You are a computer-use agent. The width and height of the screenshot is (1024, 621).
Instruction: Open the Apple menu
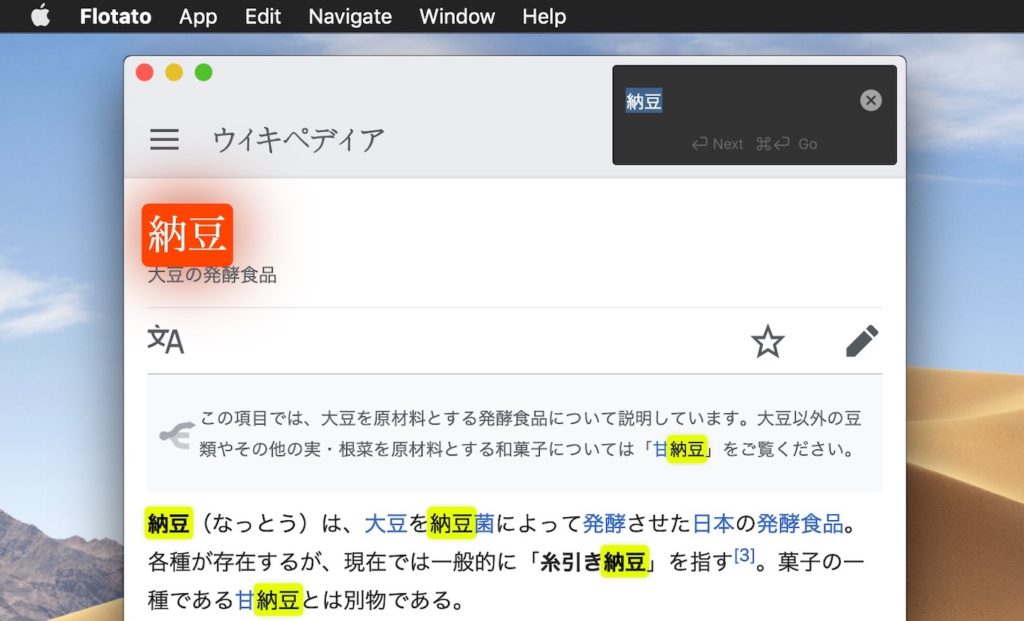(x=40, y=16)
